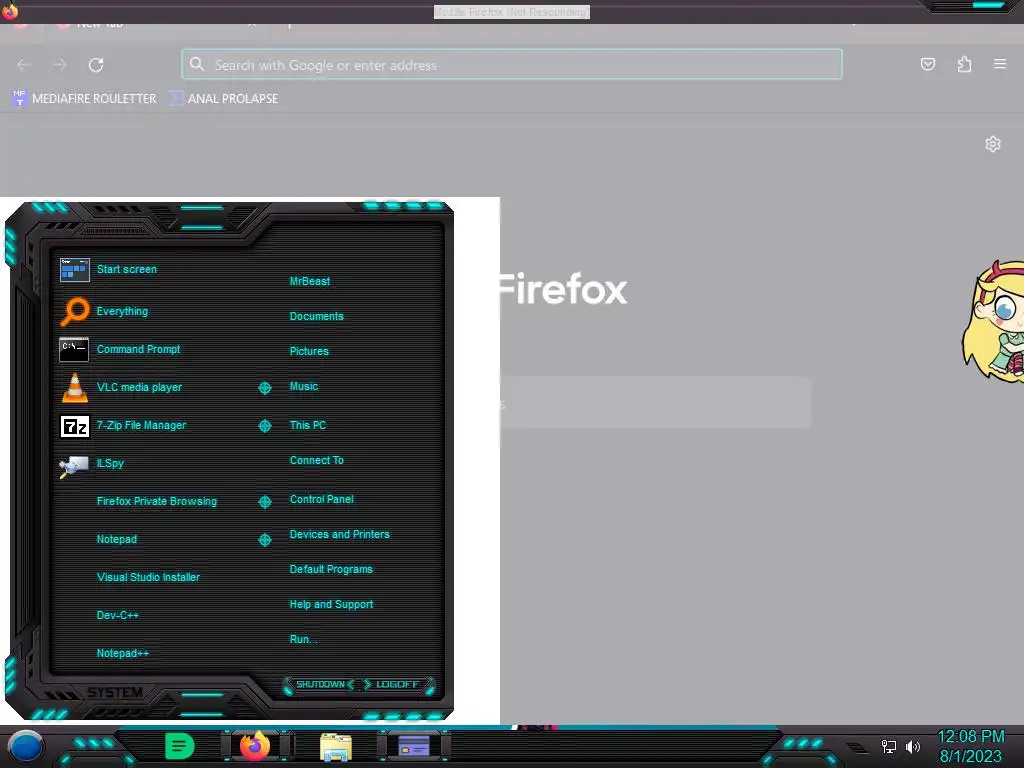The width and height of the screenshot is (1024, 768).
Task: Open Devices and Printers
Action: [340, 534]
